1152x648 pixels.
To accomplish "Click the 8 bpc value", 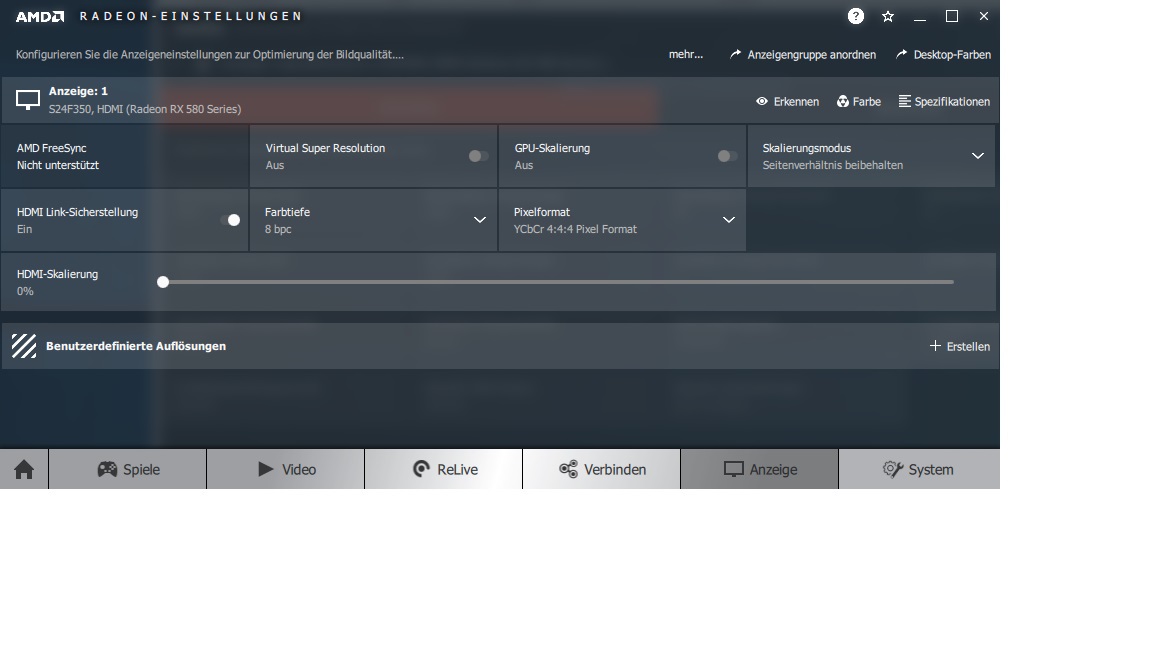I will (x=278, y=229).
